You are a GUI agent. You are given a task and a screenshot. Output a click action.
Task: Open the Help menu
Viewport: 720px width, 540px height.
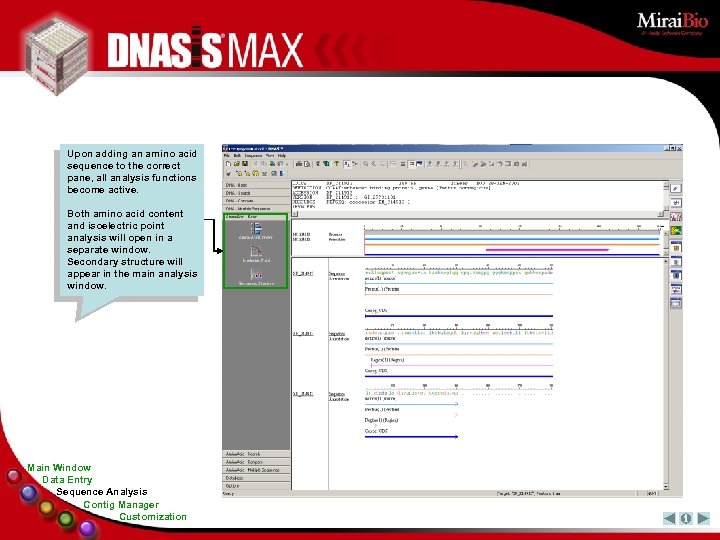point(281,156)
